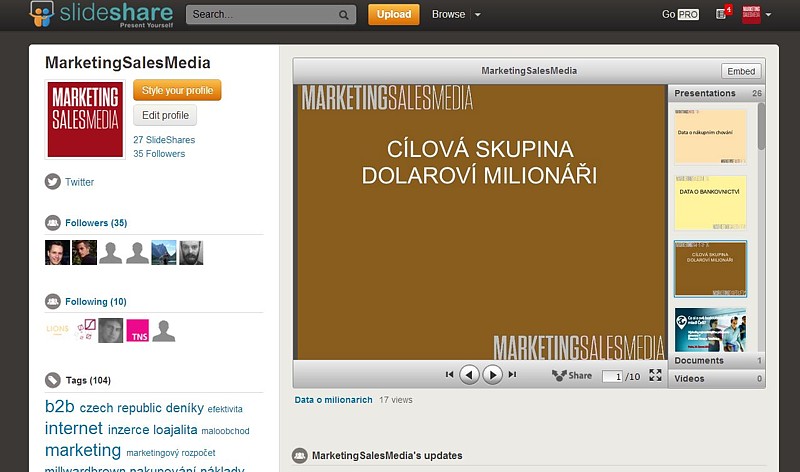Click the Go PRO link
The image size is (800, 472).
coord(680,14)
